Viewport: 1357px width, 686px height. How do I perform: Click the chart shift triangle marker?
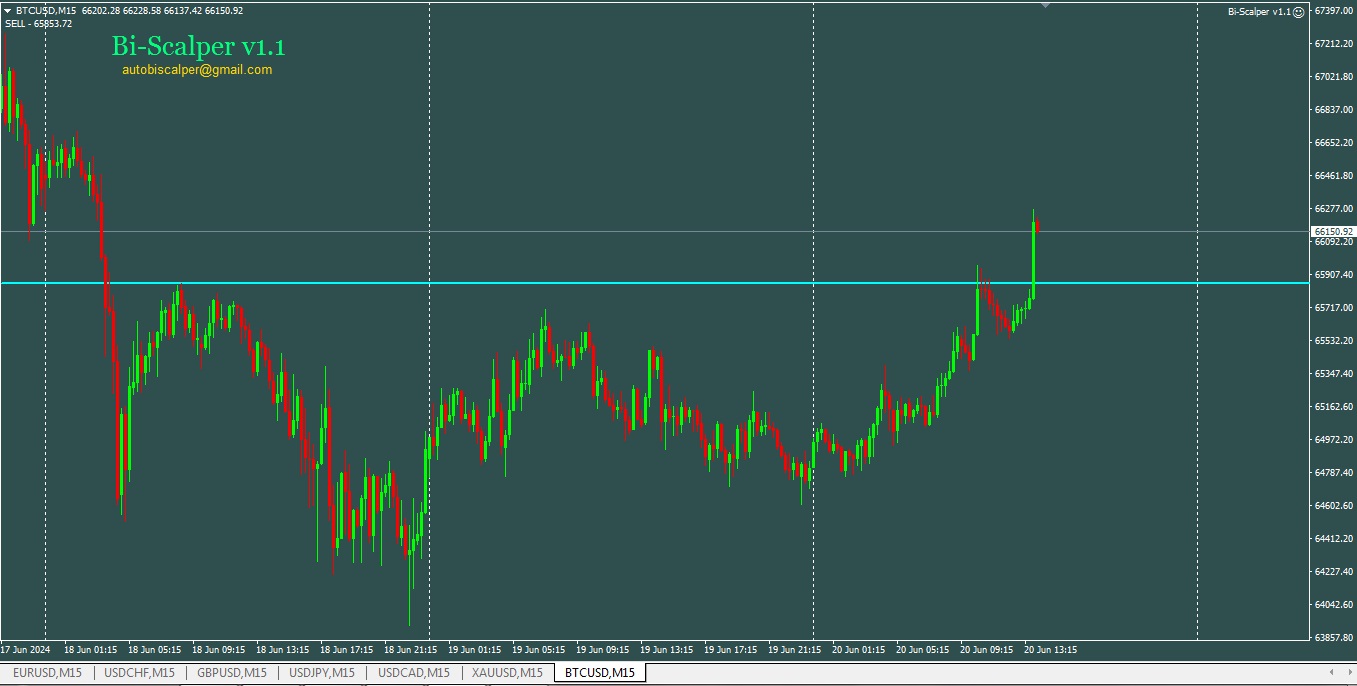[x=1045, y=6]
